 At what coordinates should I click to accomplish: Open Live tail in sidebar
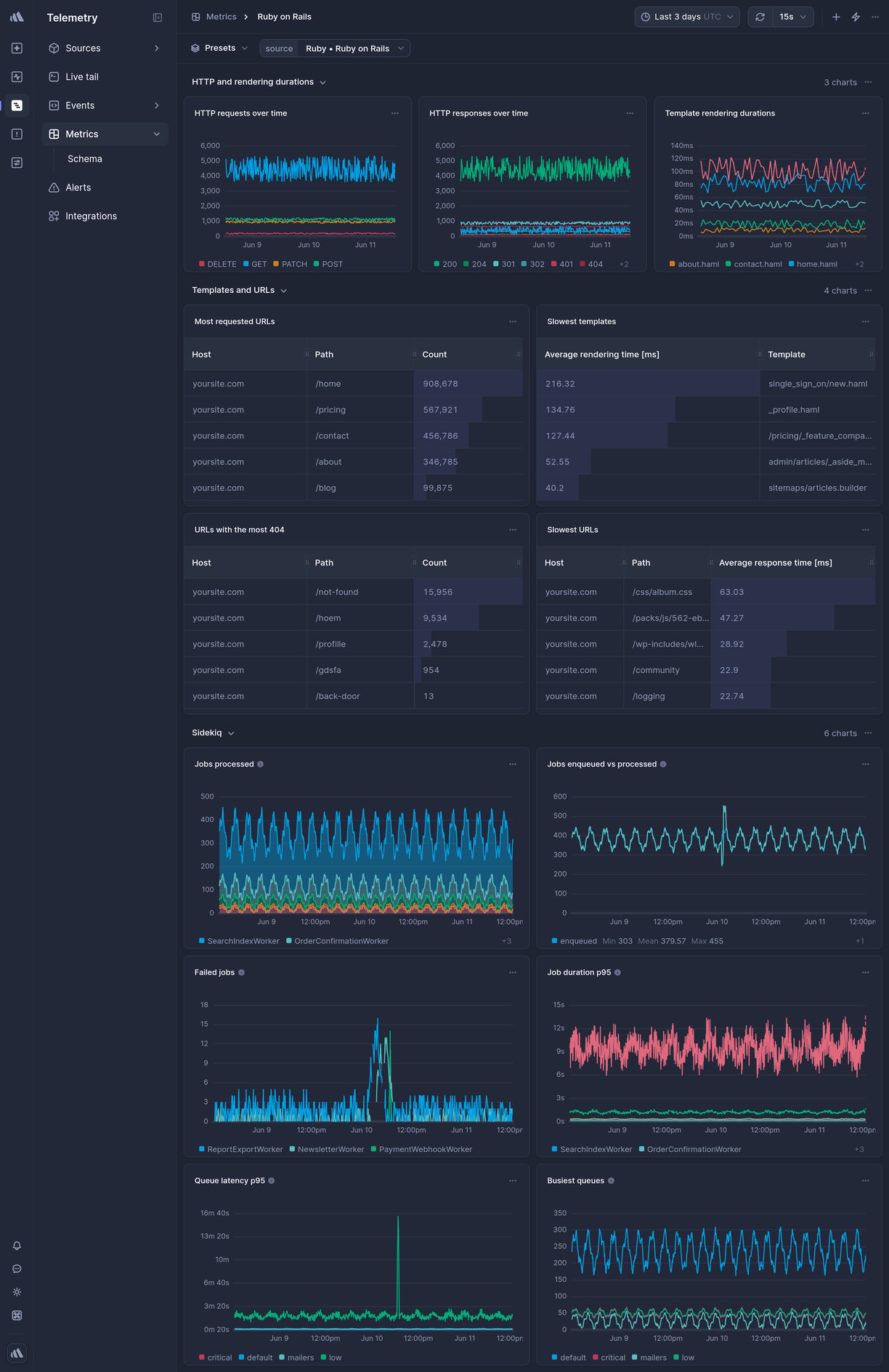105,77
